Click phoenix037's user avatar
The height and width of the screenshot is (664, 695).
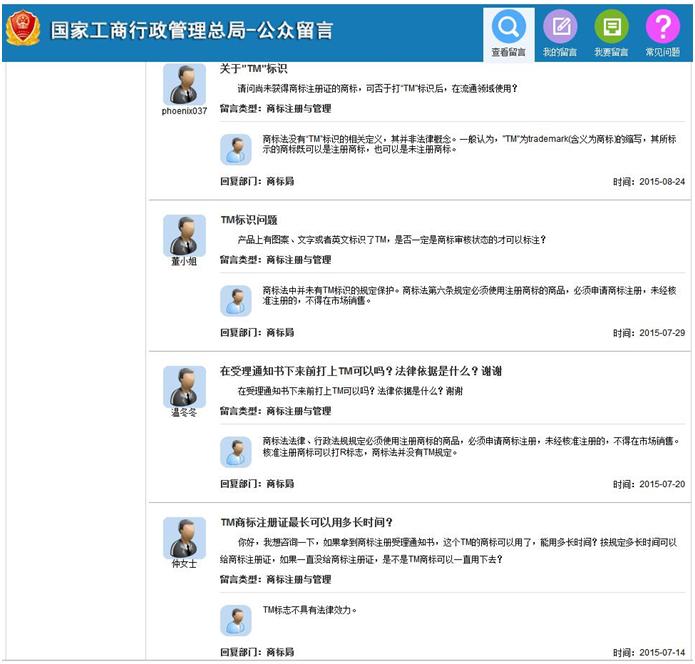pyautogui.click(x=184, y=84)
